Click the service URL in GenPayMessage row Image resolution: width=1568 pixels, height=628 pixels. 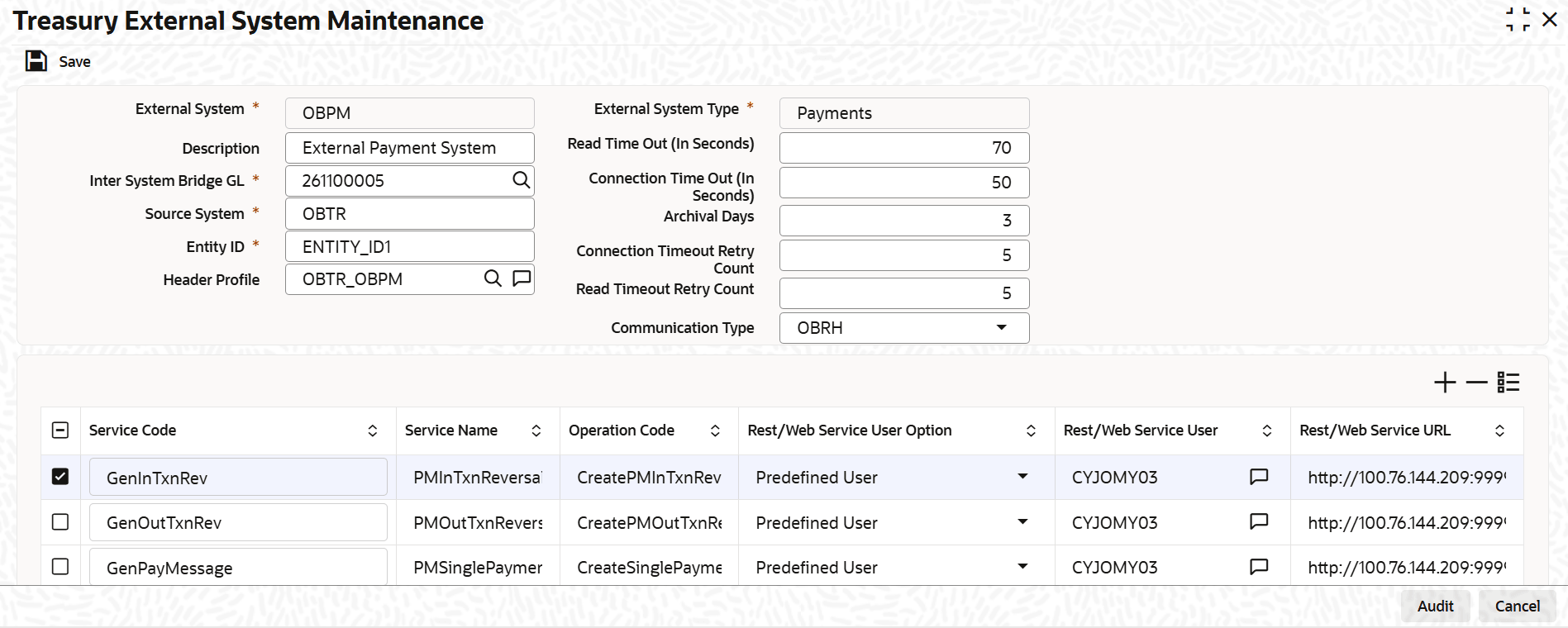click(x=1407, y=568)
